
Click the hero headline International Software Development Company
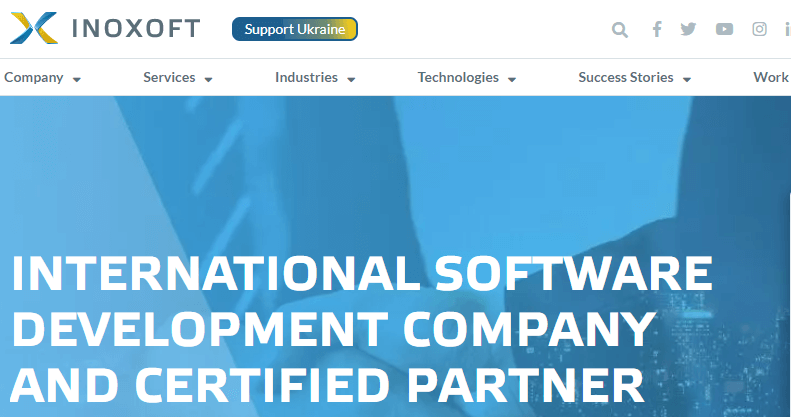pos(362,328)
